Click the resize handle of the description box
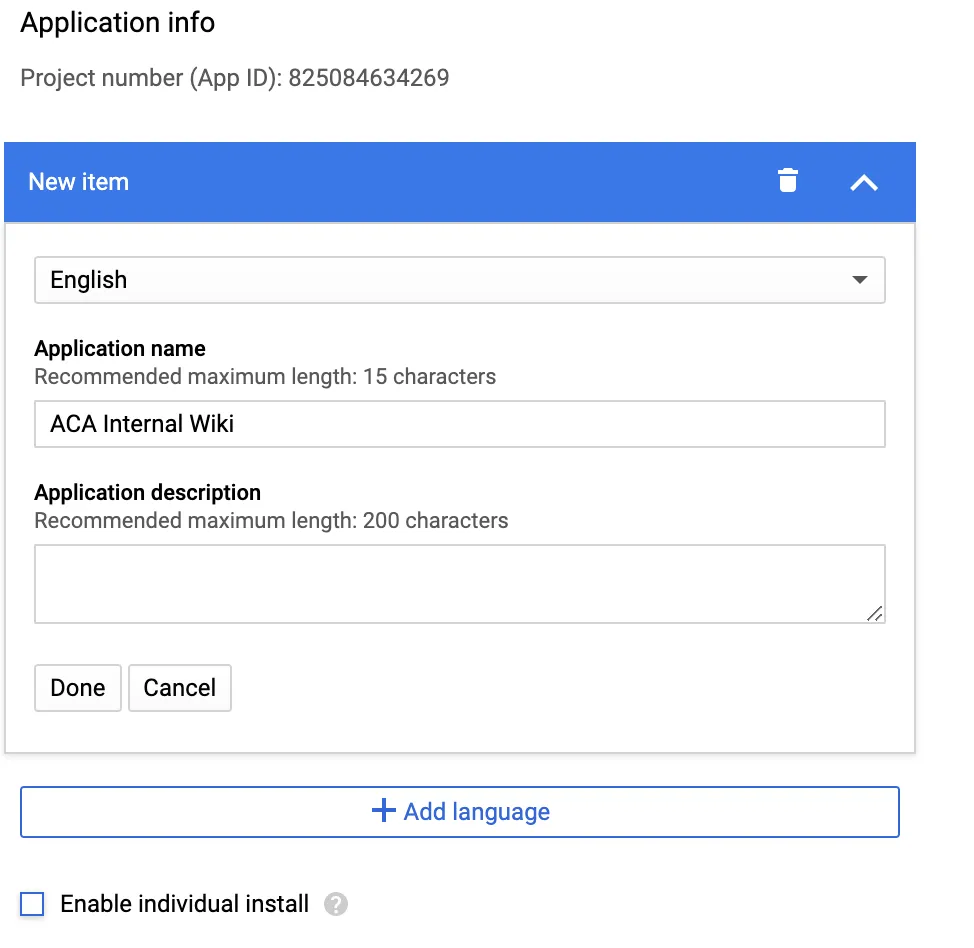 coord(877,614)
